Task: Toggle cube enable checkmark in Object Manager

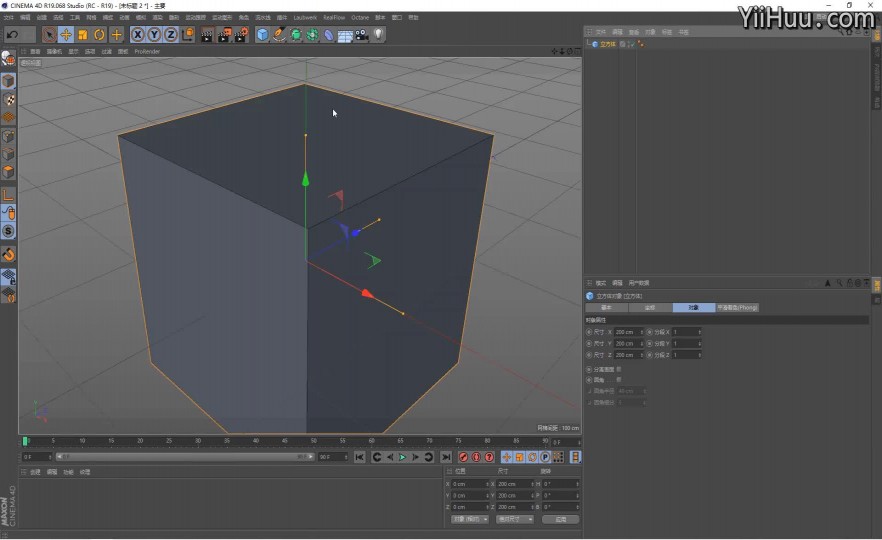Action: (x=631, y=44)
